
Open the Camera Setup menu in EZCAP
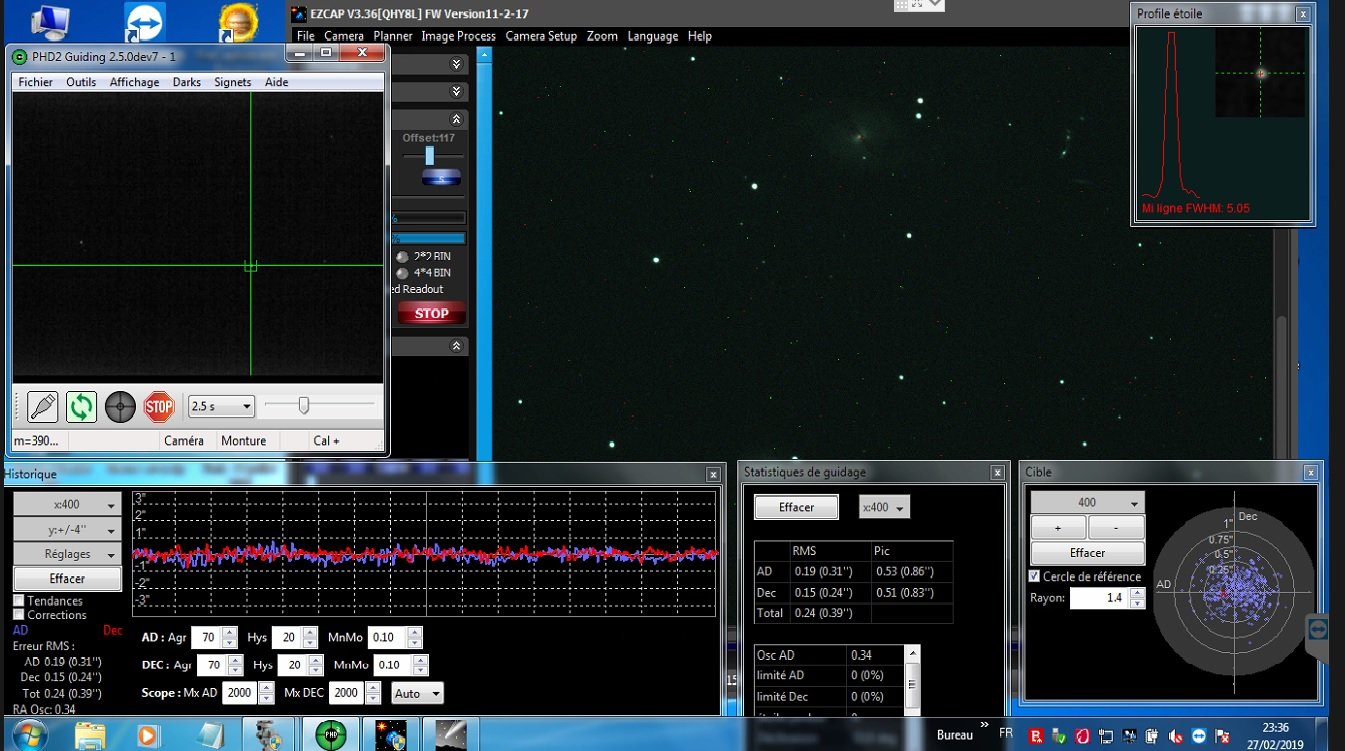pos(541,36)
